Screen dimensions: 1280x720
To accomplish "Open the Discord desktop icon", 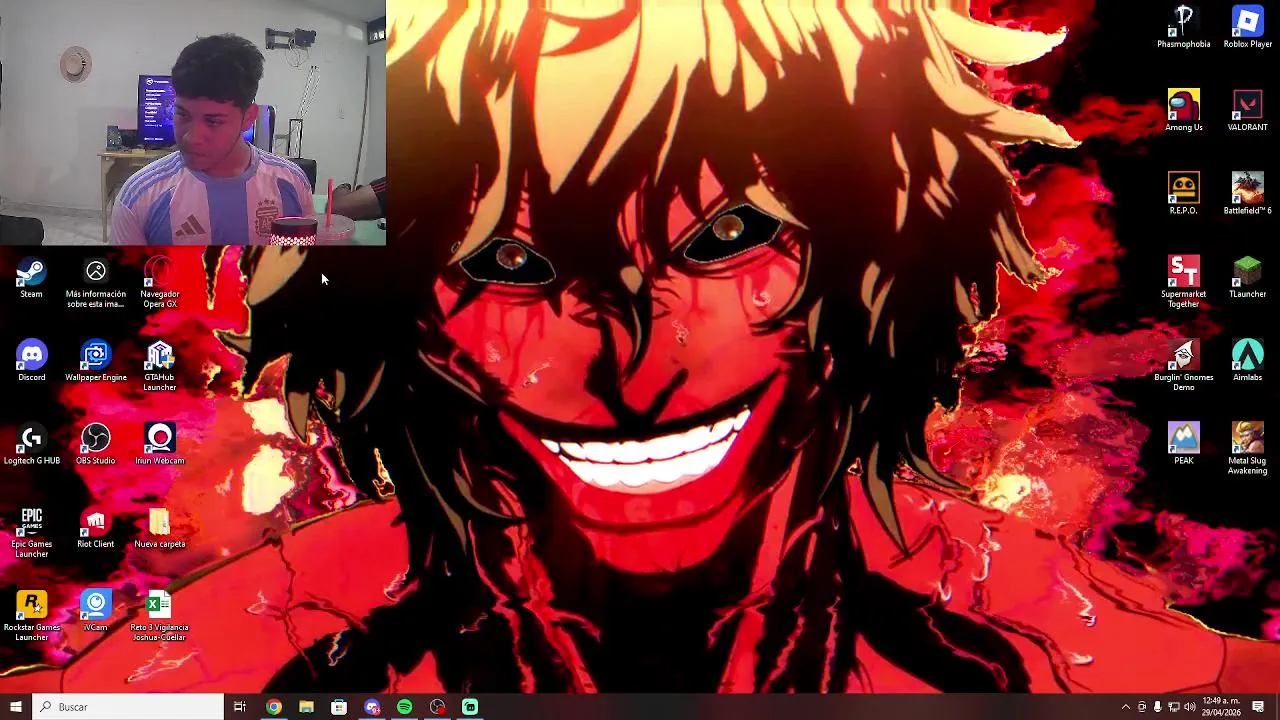I will pyautogui.click(x=31, y=361).
